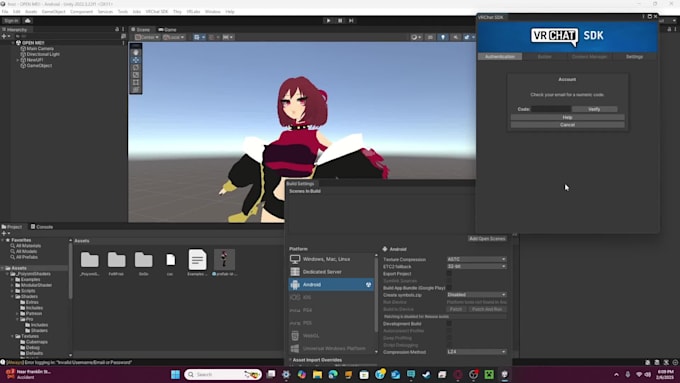Open the Center pivot mode dropdown
Screen dimensions: 680x383
click(x=147, y=37)
